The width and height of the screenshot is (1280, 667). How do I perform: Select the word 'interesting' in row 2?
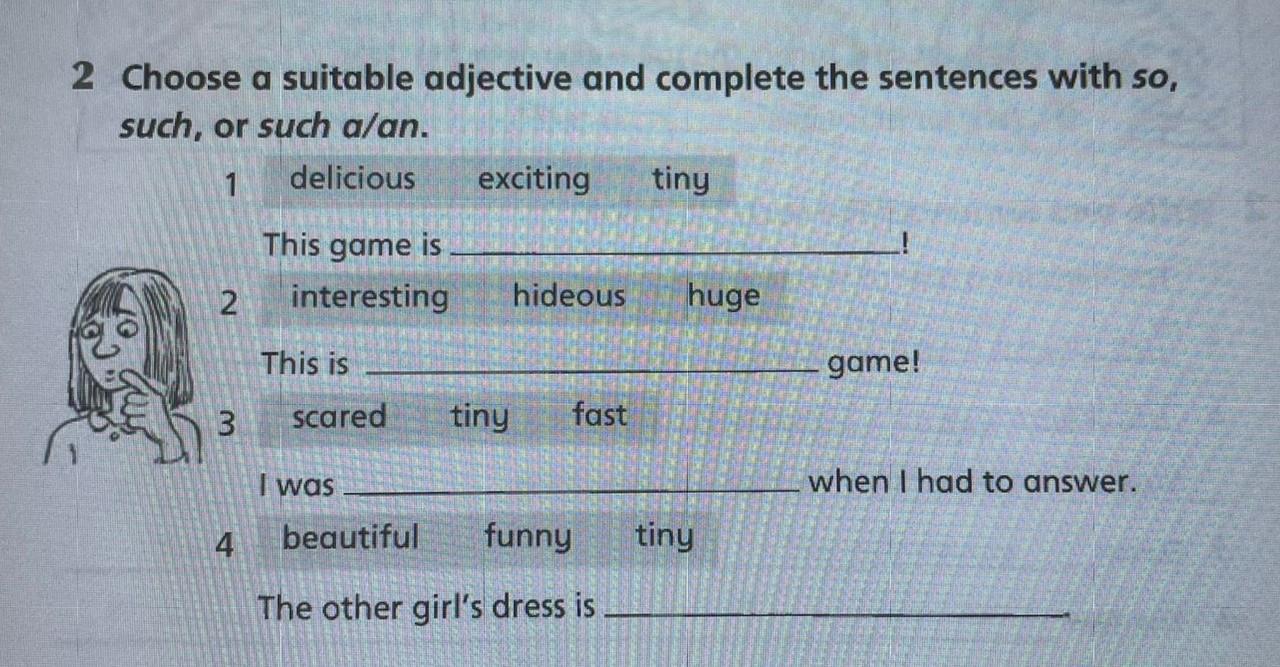click(x=370, y=297)
